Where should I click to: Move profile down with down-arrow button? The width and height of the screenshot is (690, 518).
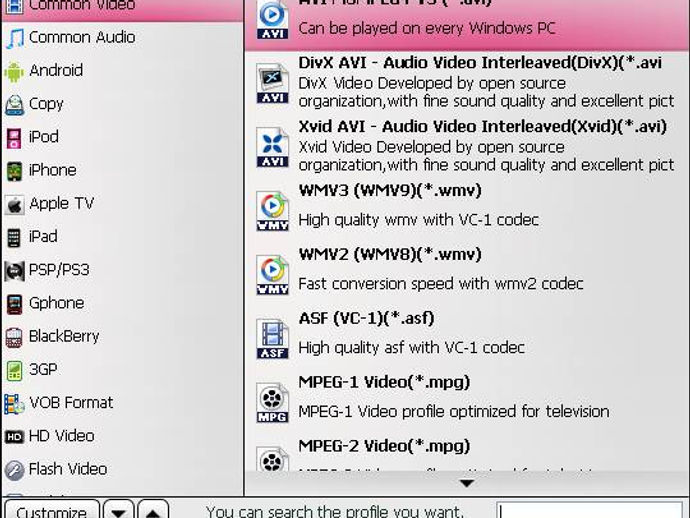point(119,511)
